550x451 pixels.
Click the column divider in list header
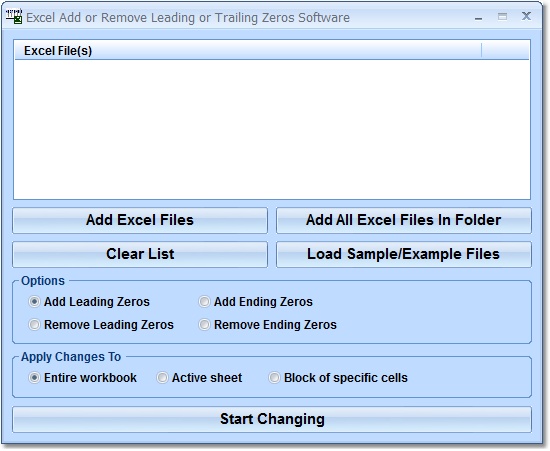(482, 51)
